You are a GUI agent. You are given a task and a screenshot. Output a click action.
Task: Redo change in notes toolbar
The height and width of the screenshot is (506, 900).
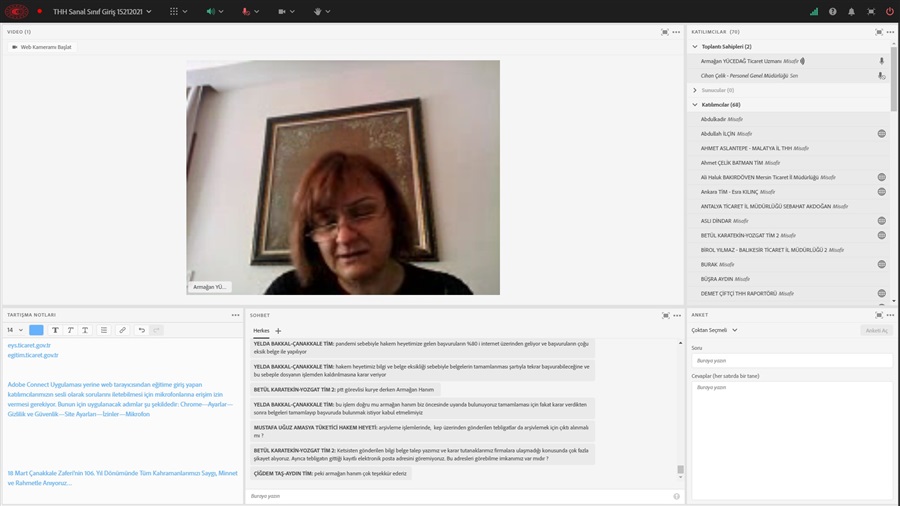click(x=156, y=330)
